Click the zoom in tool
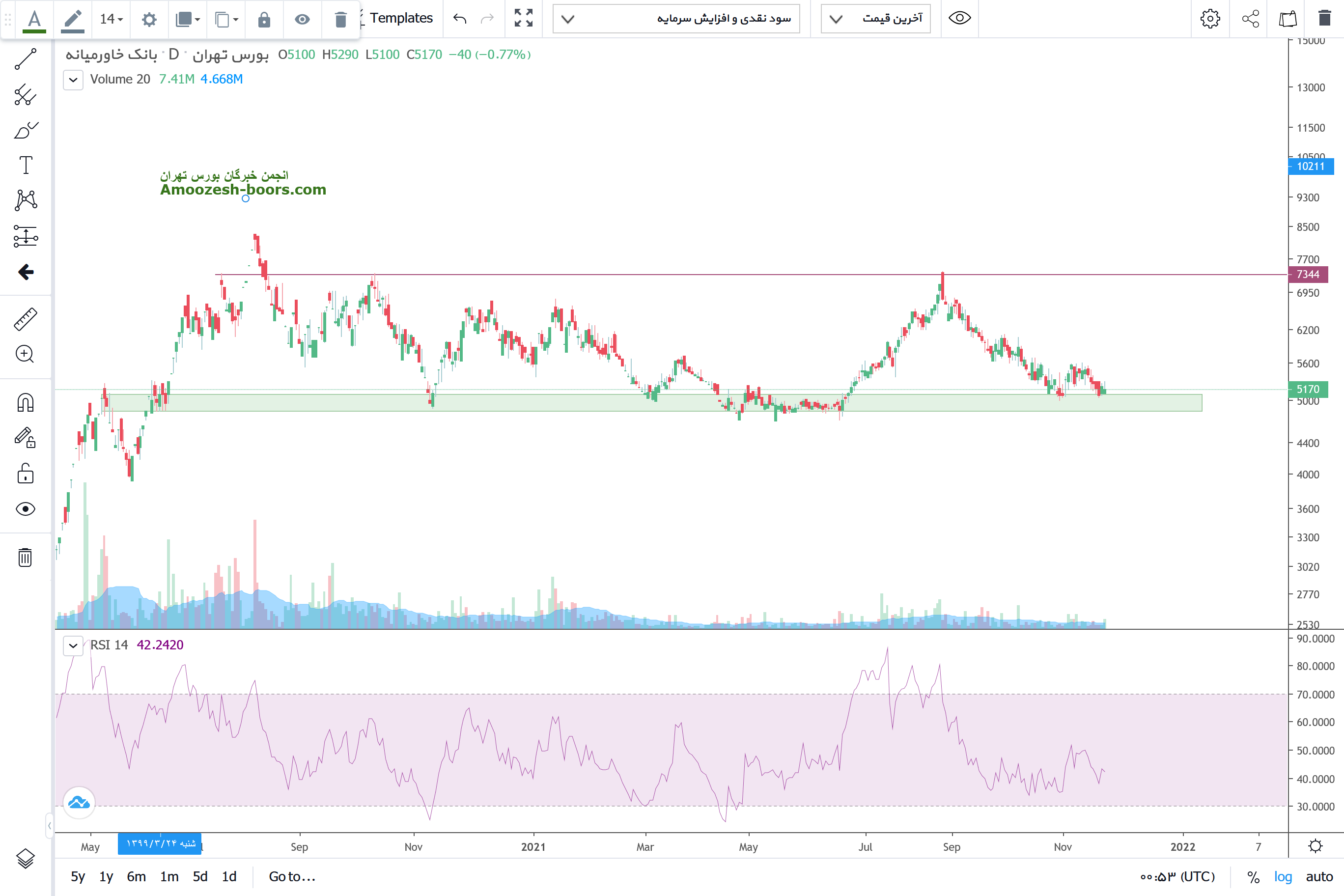Viewport: 1344px width, 896px height. coord(25,354)
